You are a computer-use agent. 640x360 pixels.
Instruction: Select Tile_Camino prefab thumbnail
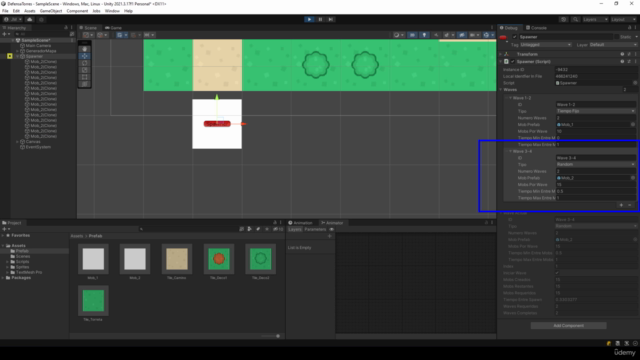[177, 259]
